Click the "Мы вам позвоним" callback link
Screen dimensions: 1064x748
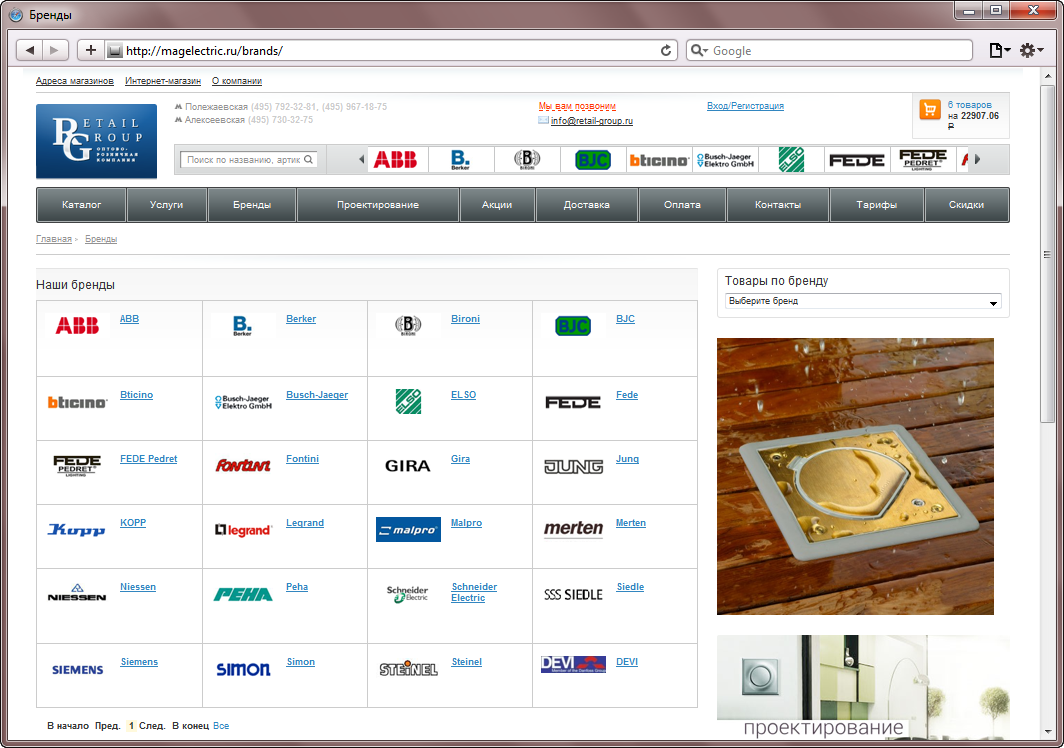click(x=577, y=106)
